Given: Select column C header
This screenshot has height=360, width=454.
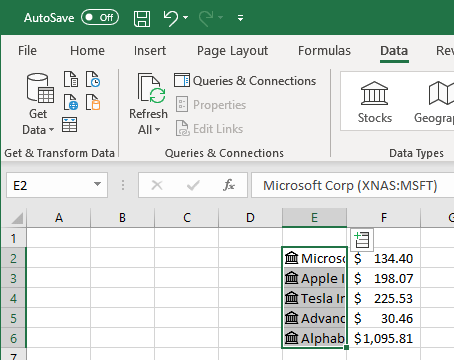Looking at the screenshot, I should [187, 218].
